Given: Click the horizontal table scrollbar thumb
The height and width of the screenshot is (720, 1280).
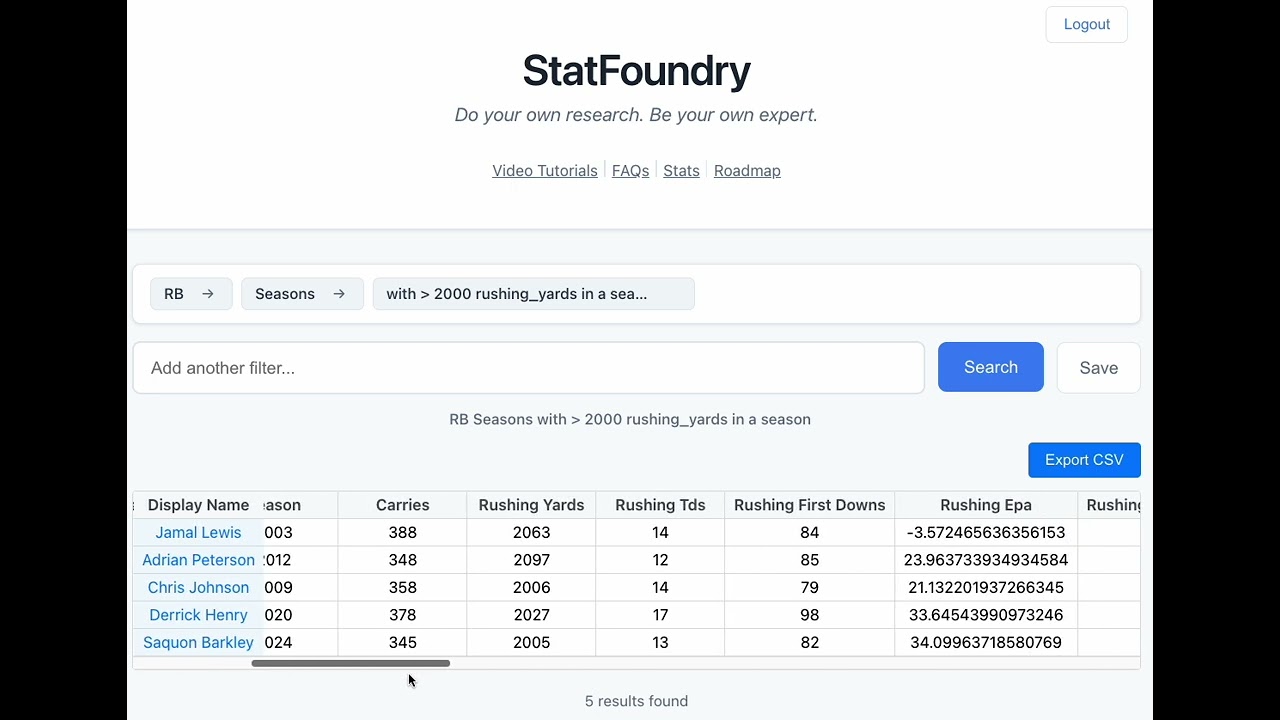Looking at the screenshot, I should (x=351, y=663).
